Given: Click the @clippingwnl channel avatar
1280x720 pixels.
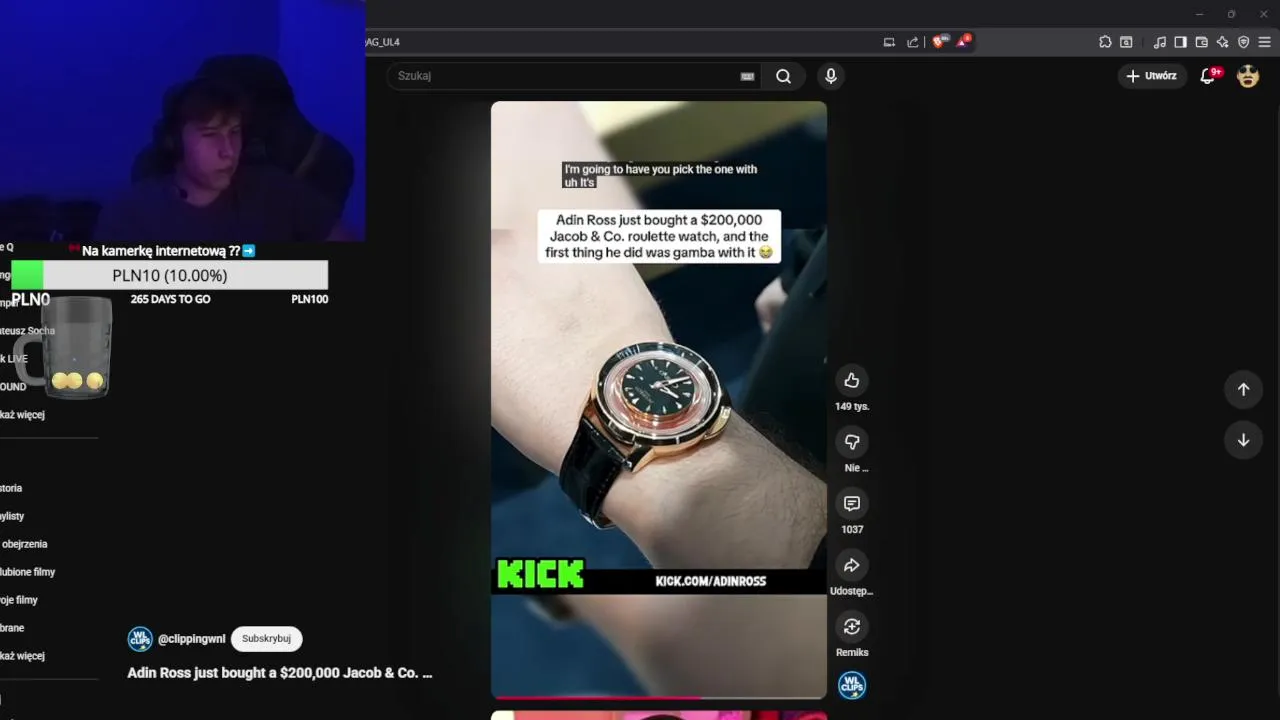Looking at the screenshot, I should point(140,639).
